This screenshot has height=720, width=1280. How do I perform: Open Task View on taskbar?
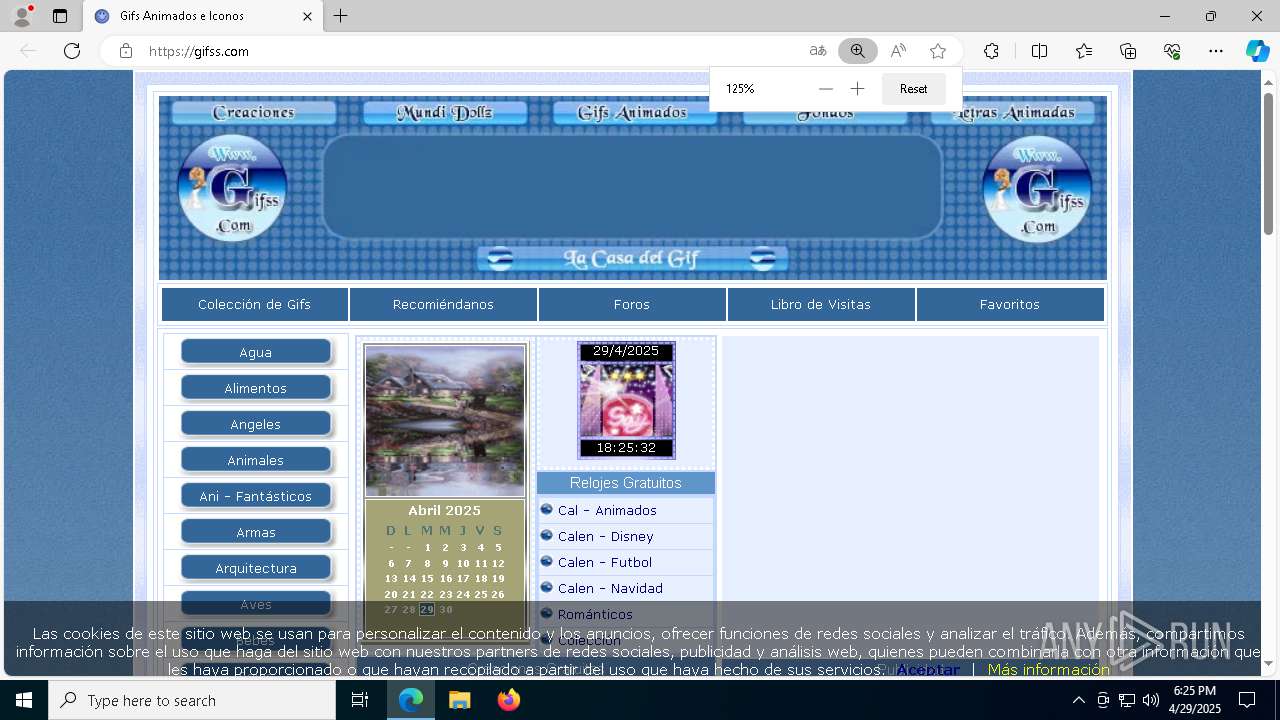(361, 700)
